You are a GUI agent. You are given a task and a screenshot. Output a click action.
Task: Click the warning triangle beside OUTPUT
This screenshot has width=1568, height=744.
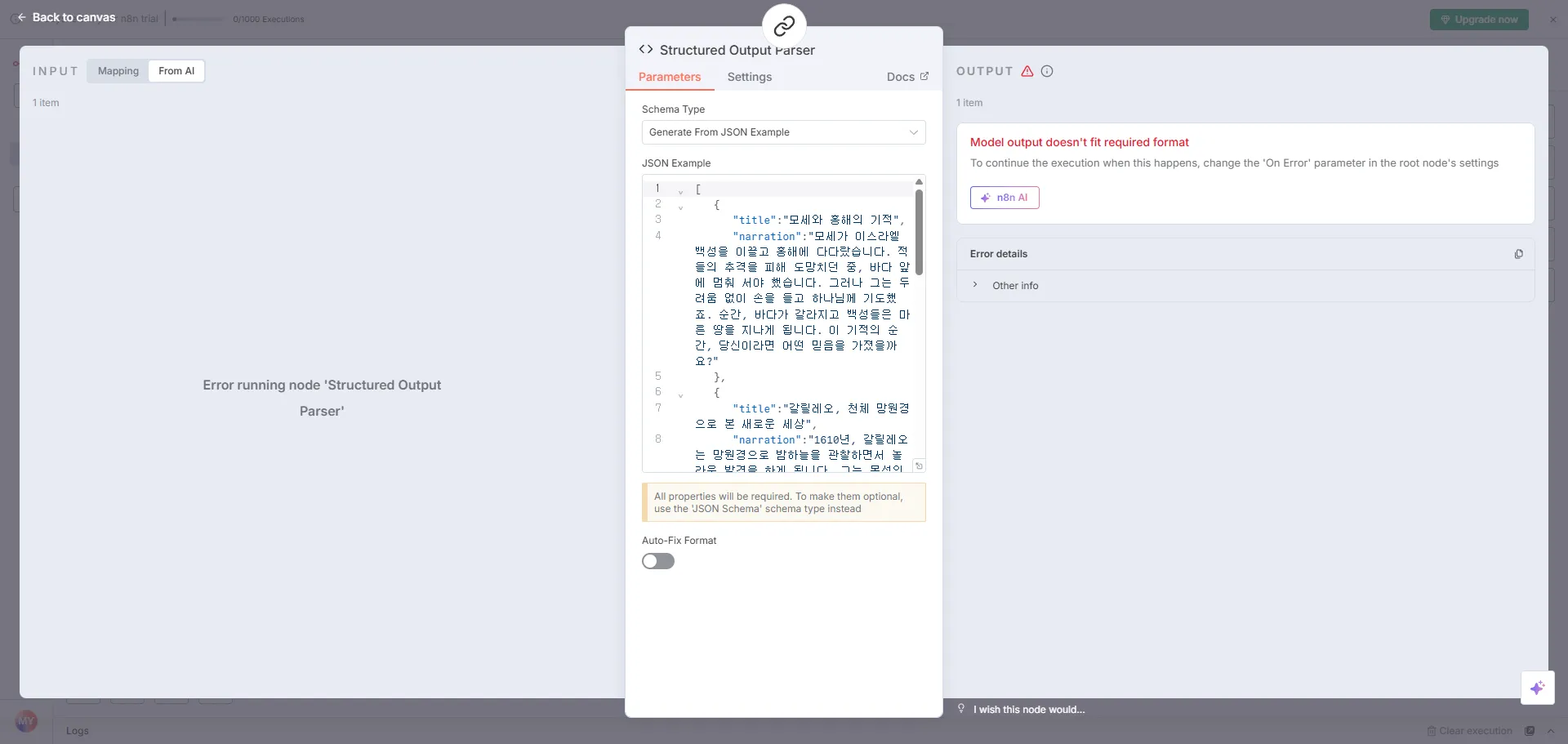click(1026, 71)
